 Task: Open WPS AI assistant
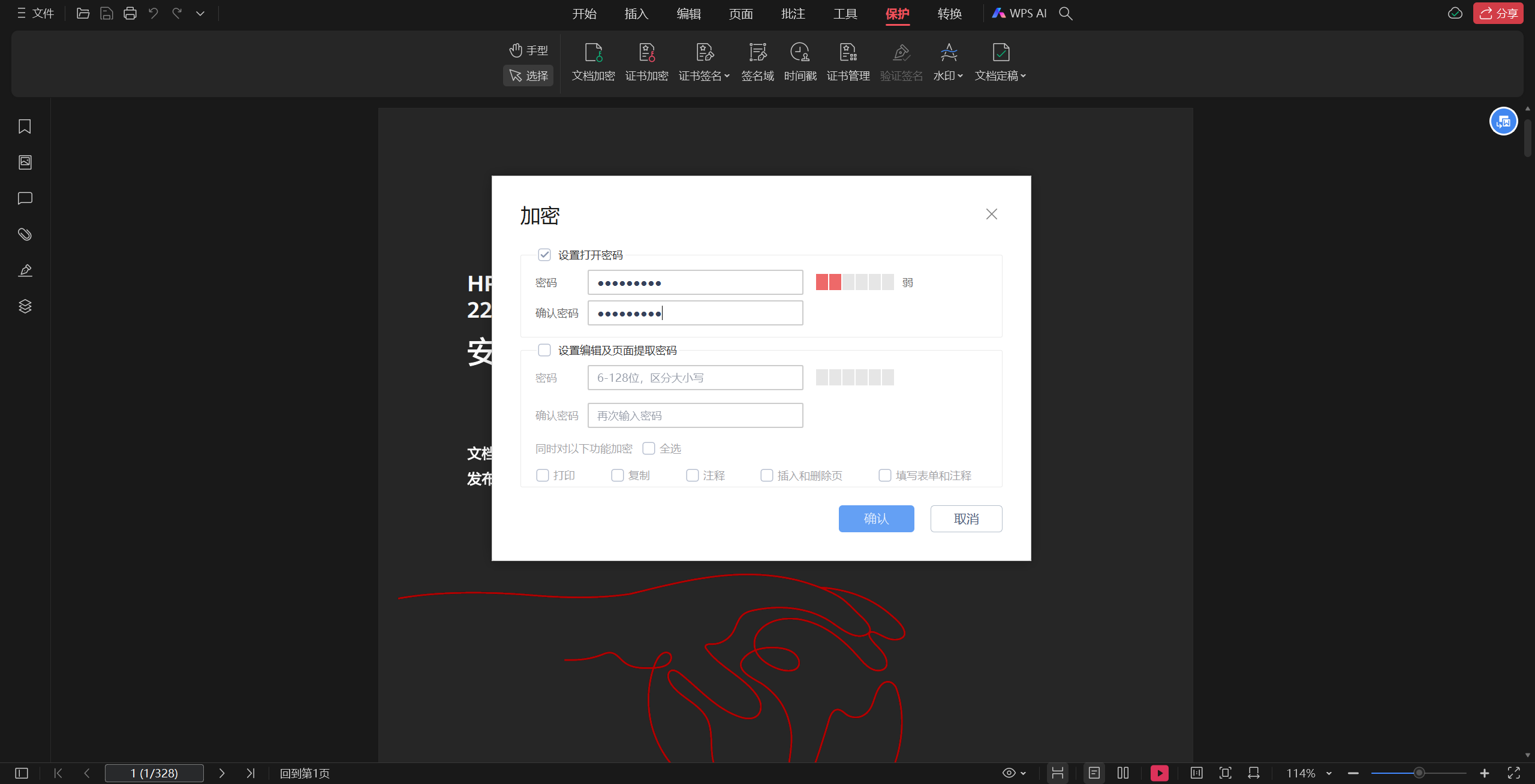click(1019, 13)
